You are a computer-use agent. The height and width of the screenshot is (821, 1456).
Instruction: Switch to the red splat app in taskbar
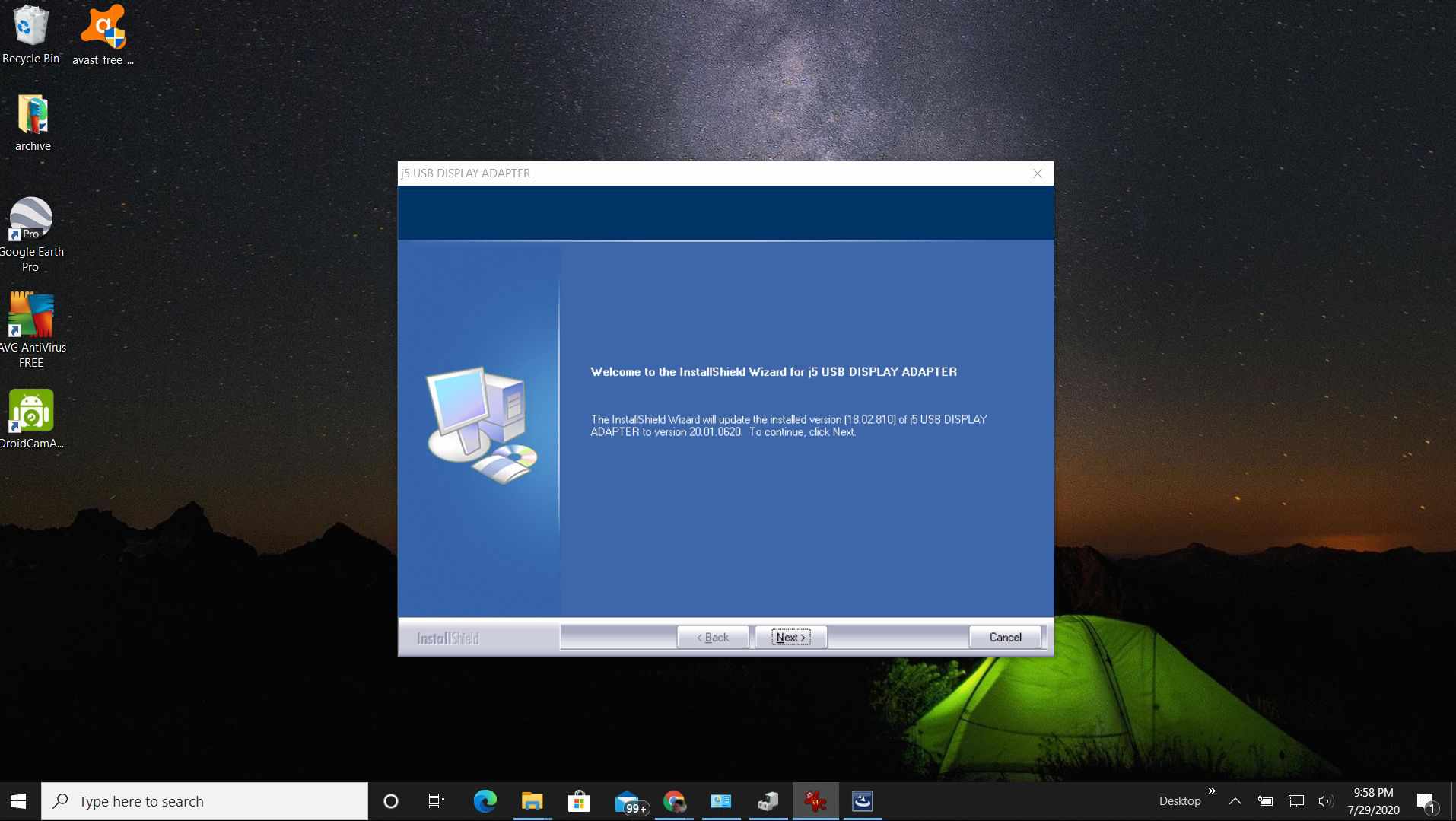click(x=815, y=801)
